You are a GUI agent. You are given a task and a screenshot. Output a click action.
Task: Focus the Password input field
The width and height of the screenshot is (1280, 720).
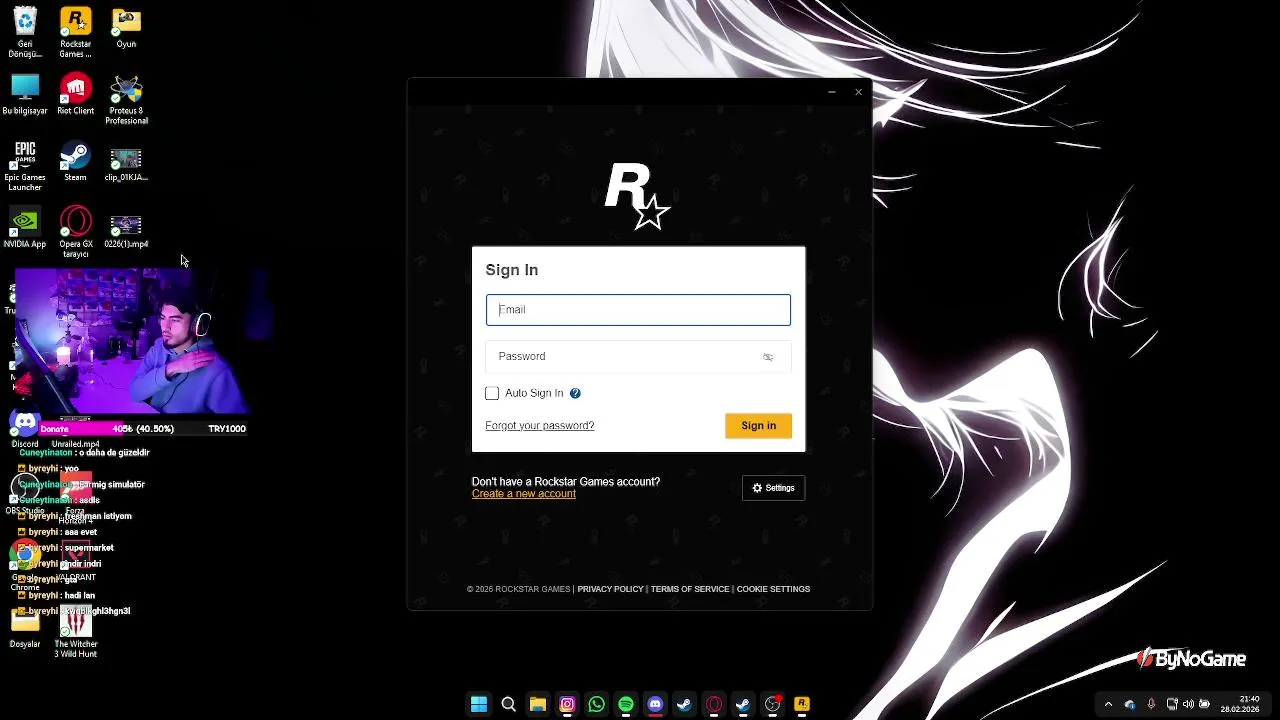tap(638, 357)
